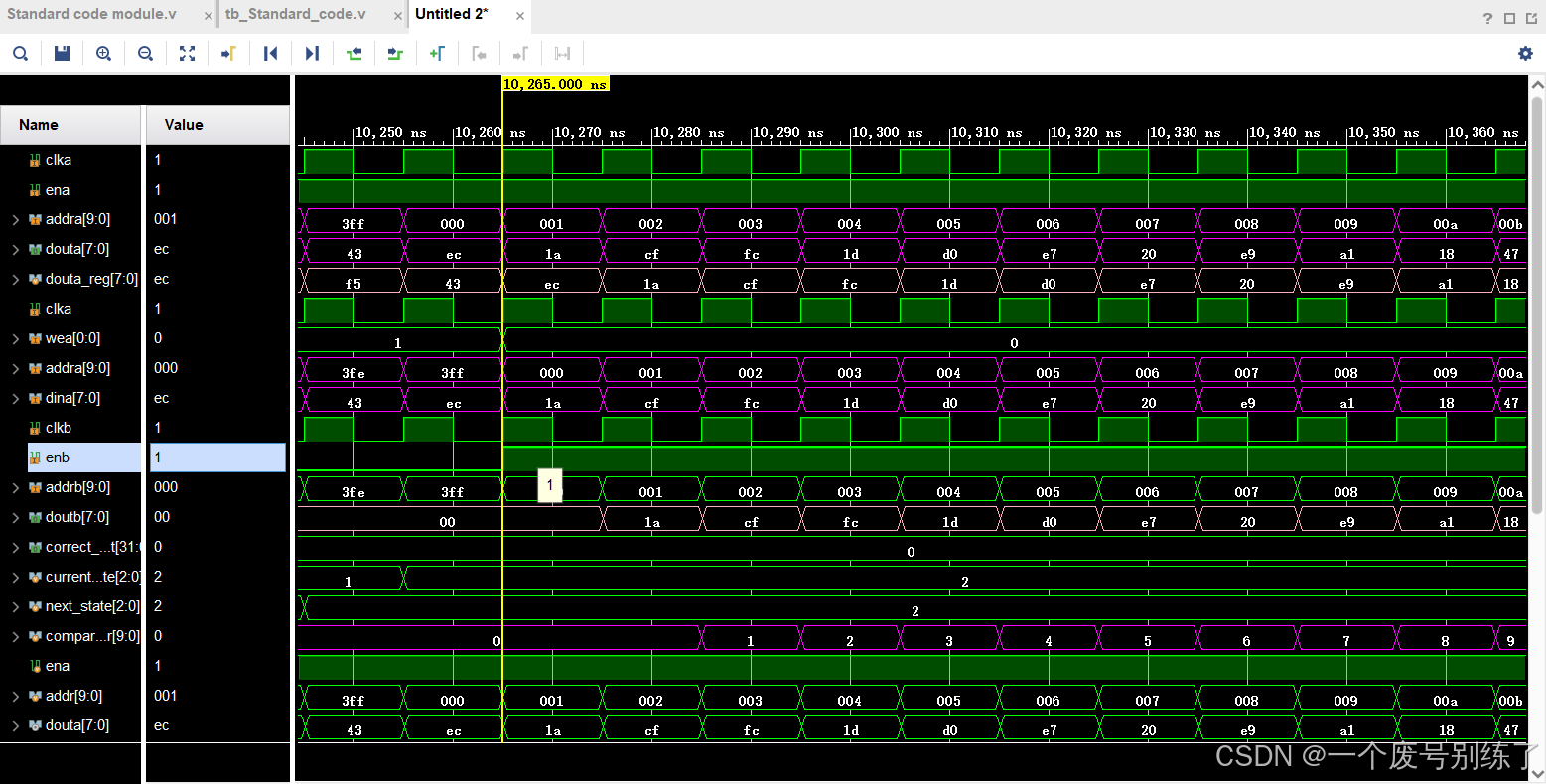This screenshot has height=784, width=1546.
Task: Open the waveform search tool
Action: point(20,54)
